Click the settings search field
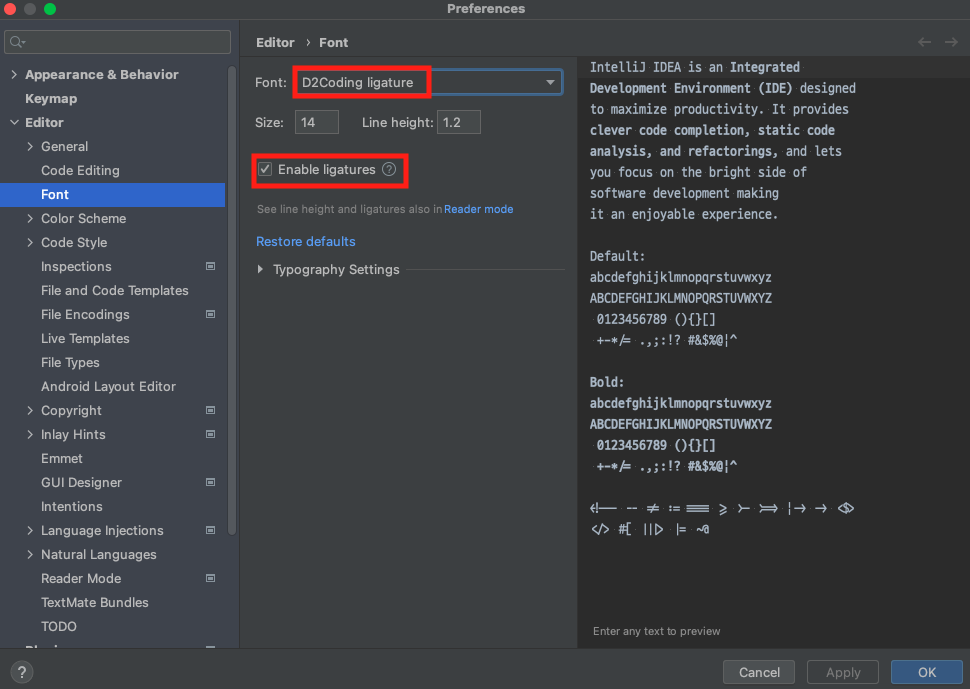 tap(118, 42)
